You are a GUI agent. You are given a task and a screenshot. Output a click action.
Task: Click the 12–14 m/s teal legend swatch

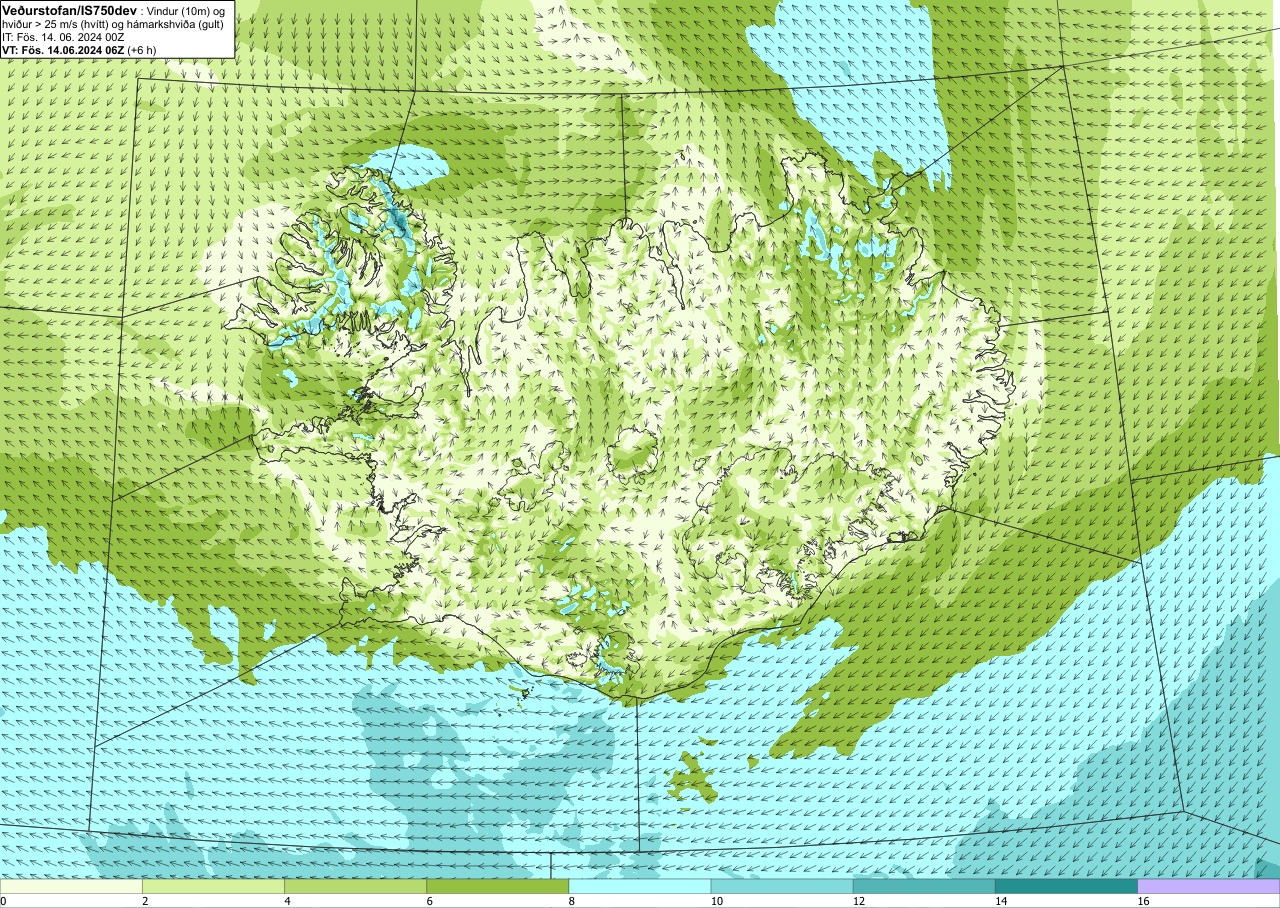pyautogui.click(x=924, y=886)
